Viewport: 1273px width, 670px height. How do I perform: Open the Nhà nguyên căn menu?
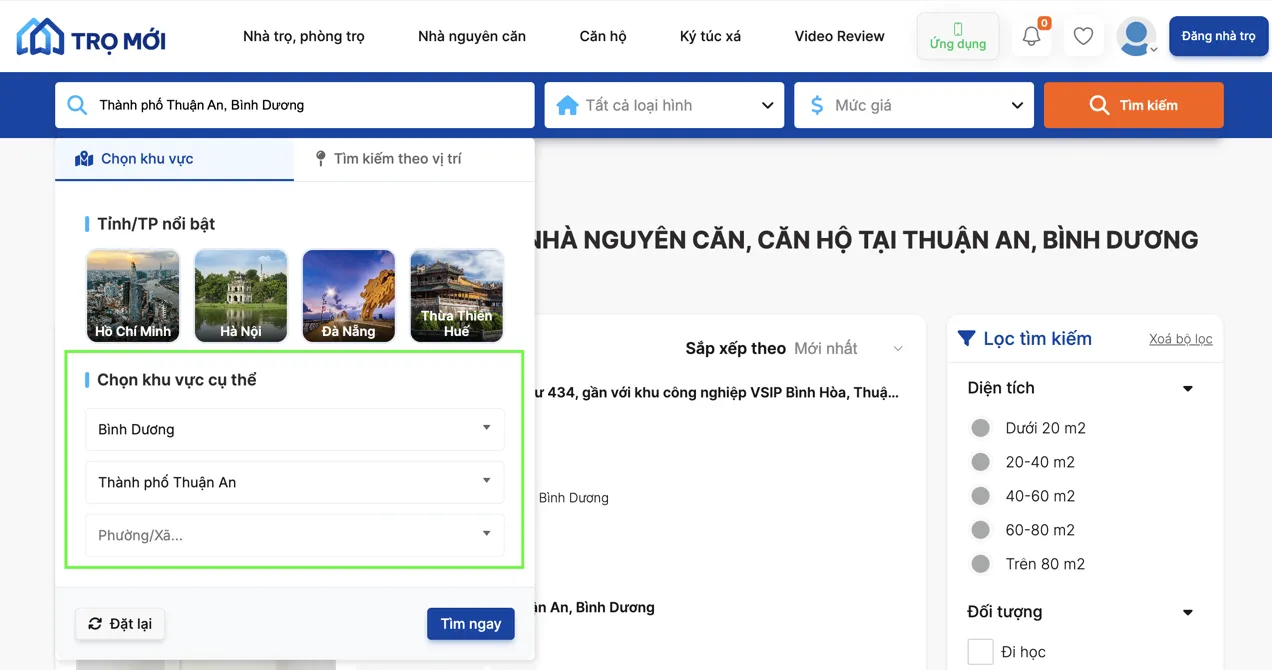tap(472, 36)
